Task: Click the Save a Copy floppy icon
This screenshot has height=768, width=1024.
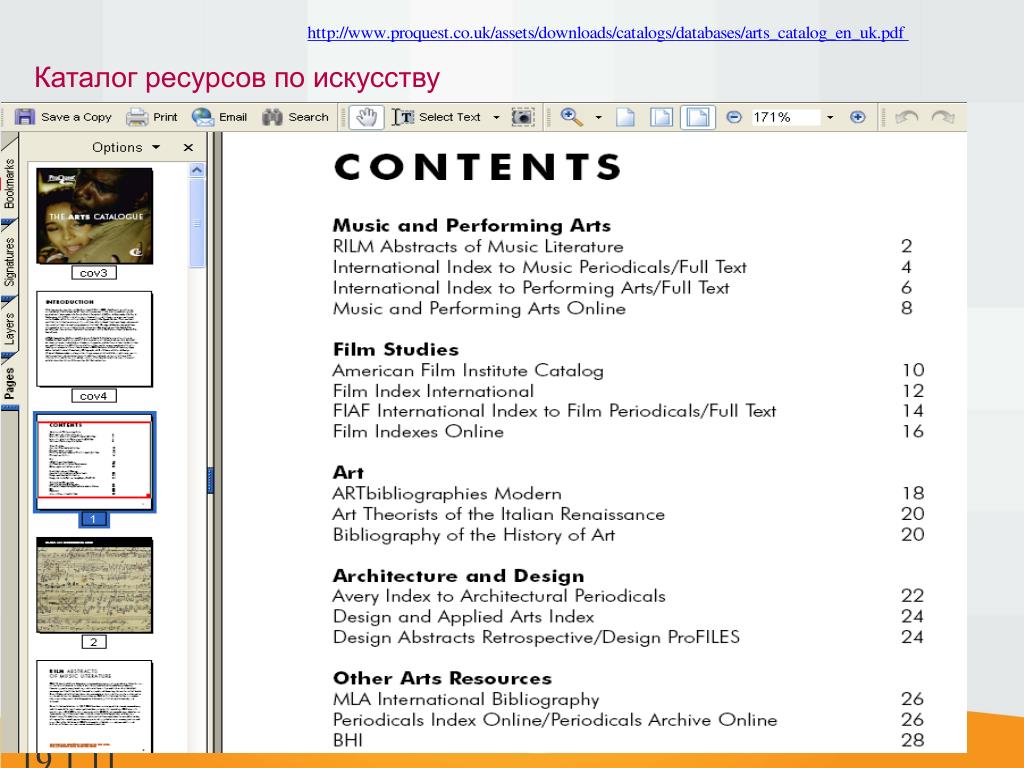Action: (25, 117)
